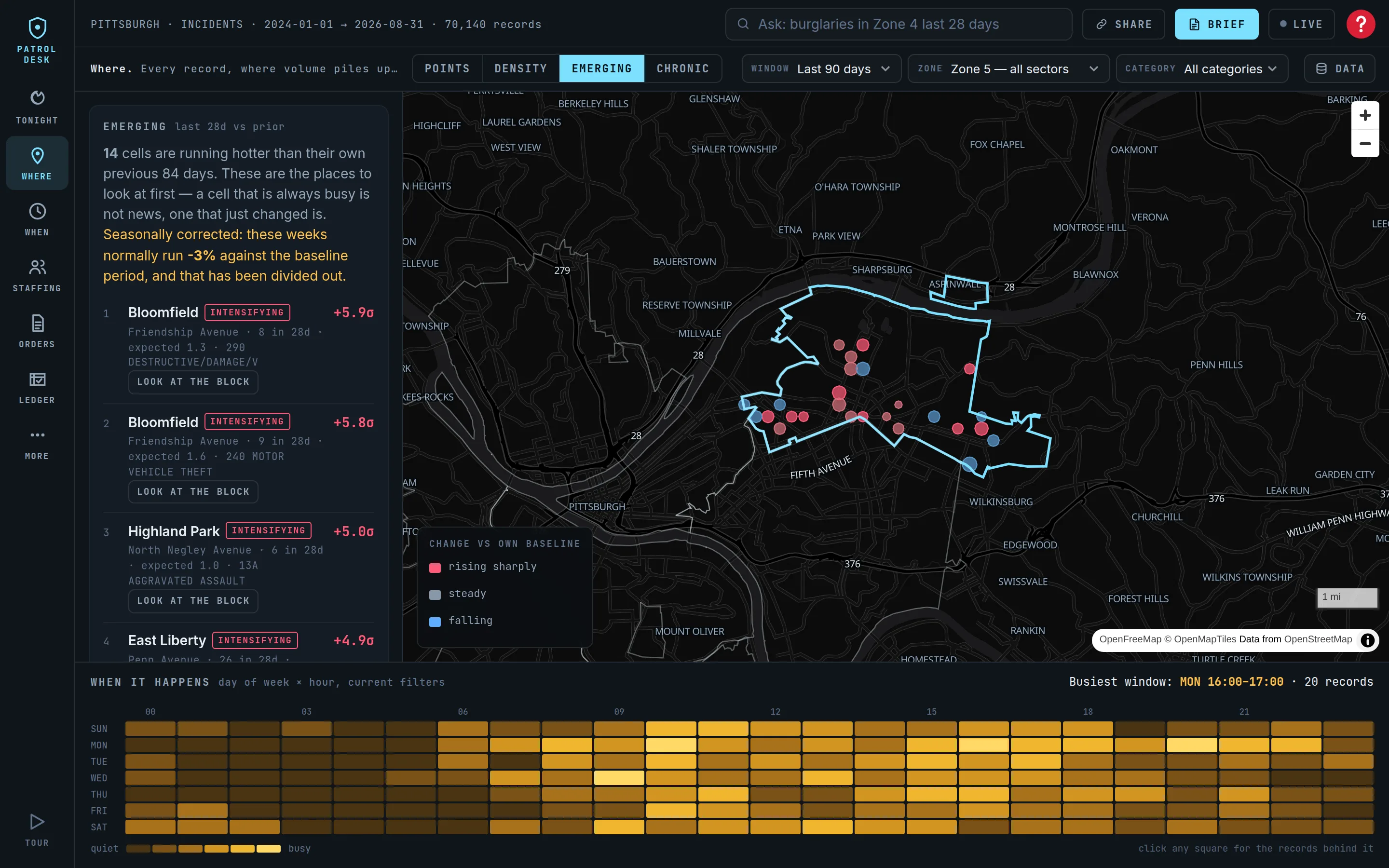Click the falling blue legend swatch
This screenshot has width=1389, height=868.
(435, 621)
